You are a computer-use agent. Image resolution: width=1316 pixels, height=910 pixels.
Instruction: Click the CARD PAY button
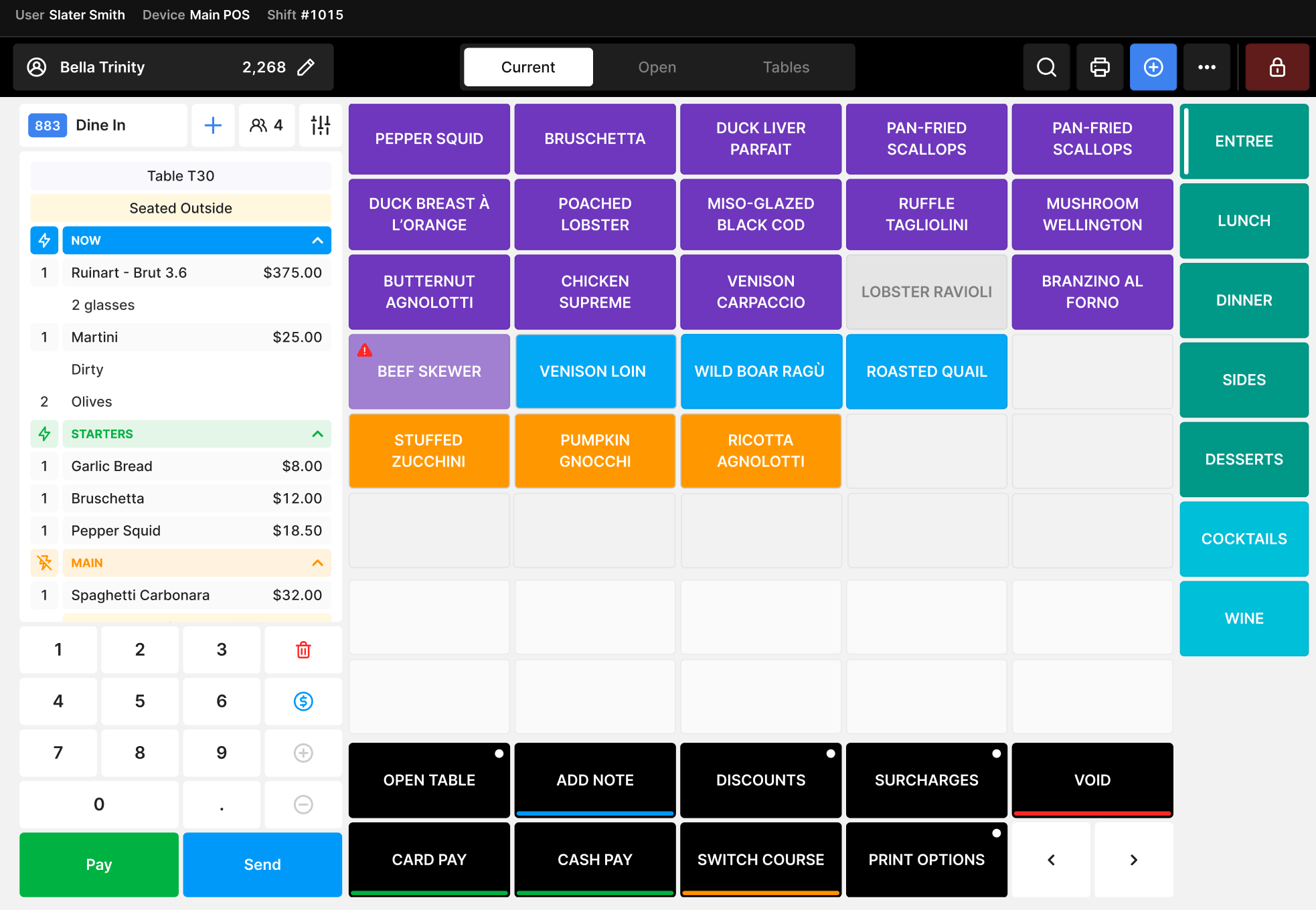pyautogui.click(x=429, y=860)
